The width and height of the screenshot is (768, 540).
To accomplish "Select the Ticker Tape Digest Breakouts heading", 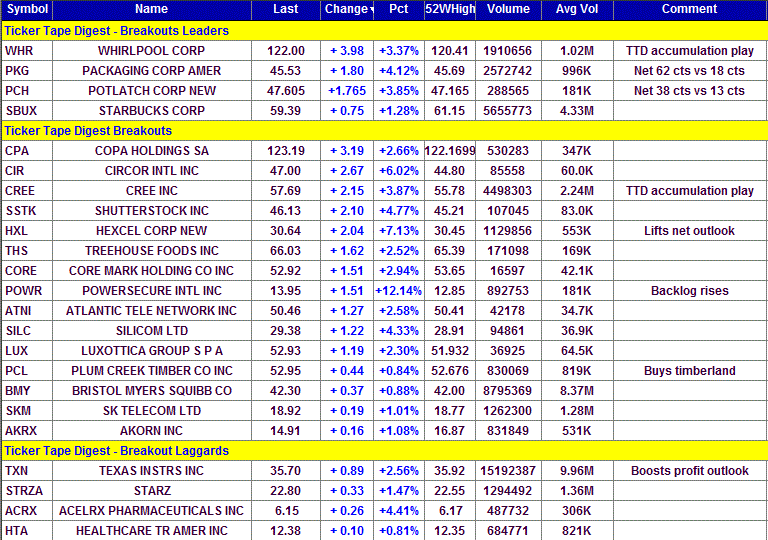I will click(88, 131).
